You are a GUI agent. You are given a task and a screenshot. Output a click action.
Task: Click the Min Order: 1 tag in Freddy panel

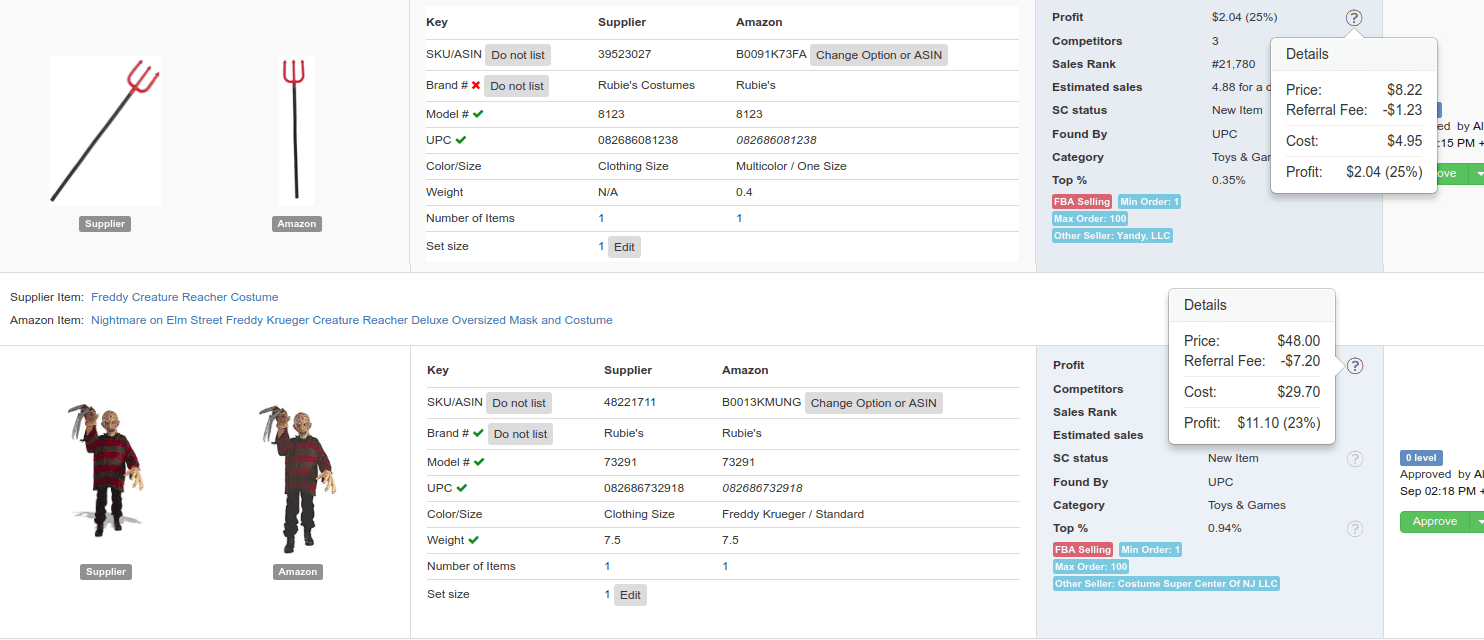[x=1151, y=550]
